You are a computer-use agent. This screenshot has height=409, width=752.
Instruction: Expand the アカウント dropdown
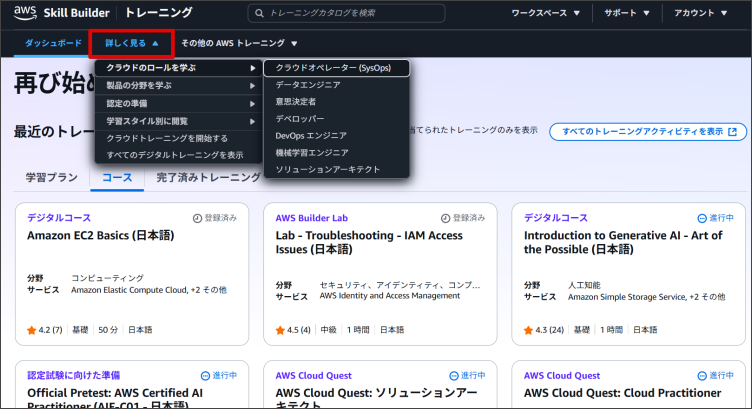coord(709,14)
